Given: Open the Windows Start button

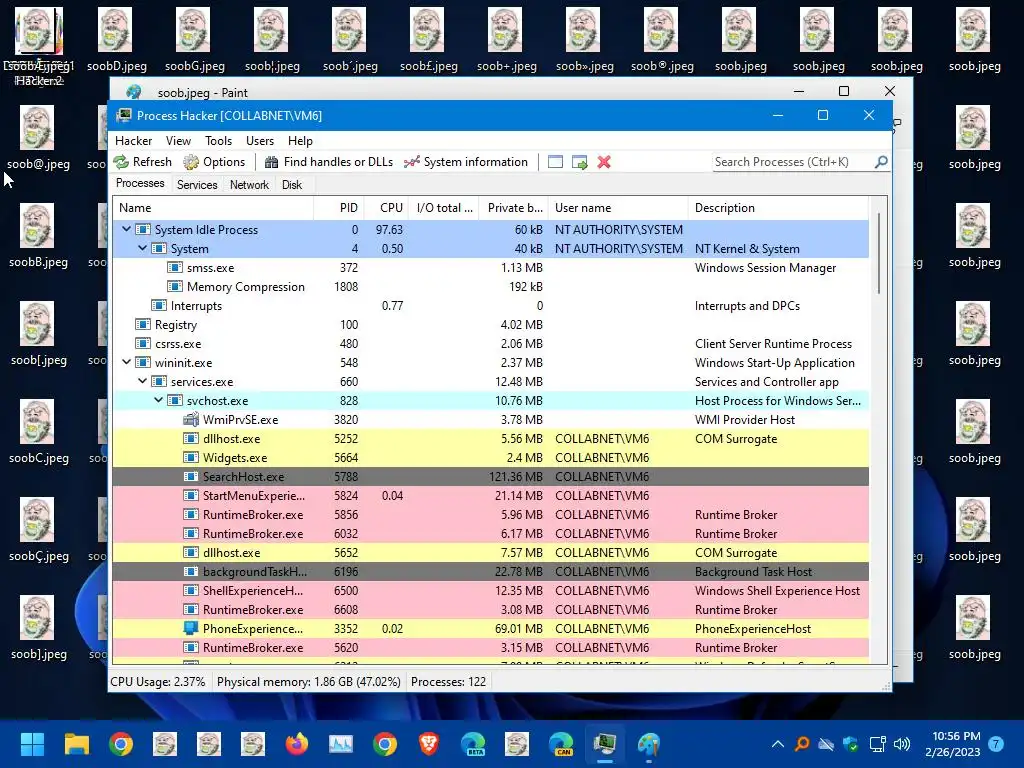Looking at the screenshot, I should point(32,744).
